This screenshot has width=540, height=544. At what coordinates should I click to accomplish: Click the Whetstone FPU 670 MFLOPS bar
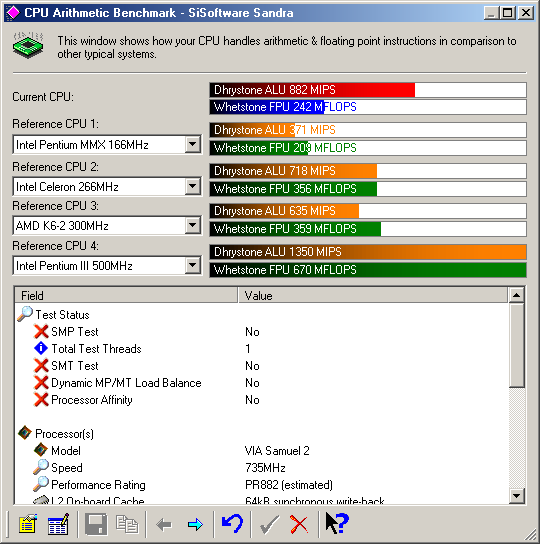point(368,270)
